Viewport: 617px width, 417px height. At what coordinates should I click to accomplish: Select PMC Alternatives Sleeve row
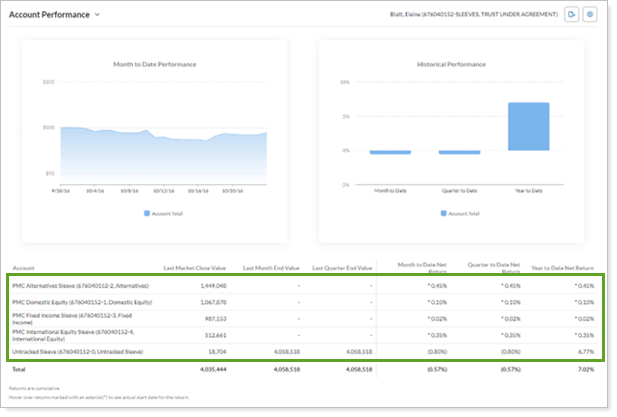click(x=80, y=285)
